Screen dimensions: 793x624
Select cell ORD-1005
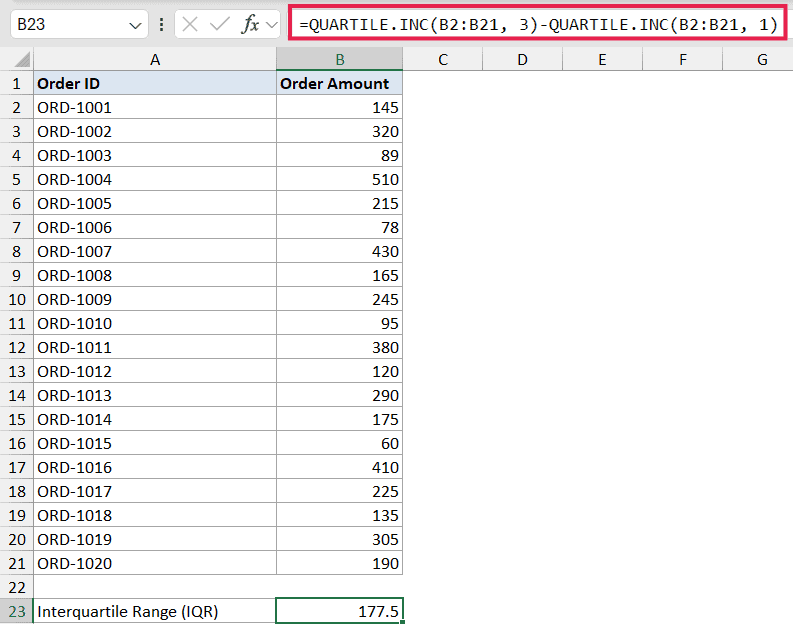[155, 203]
